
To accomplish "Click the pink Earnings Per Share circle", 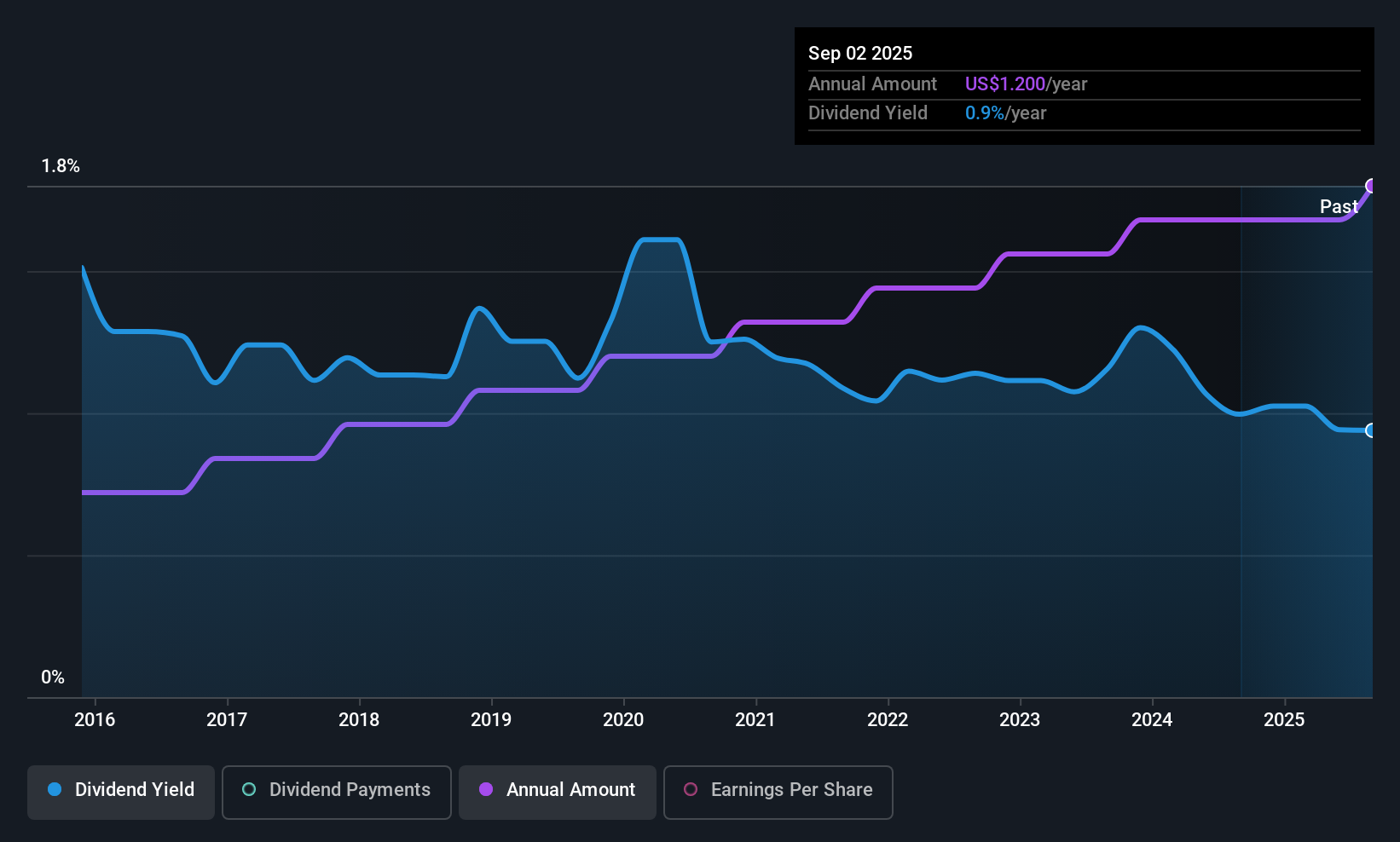I will pyautogui.click(x=691, y=790).
